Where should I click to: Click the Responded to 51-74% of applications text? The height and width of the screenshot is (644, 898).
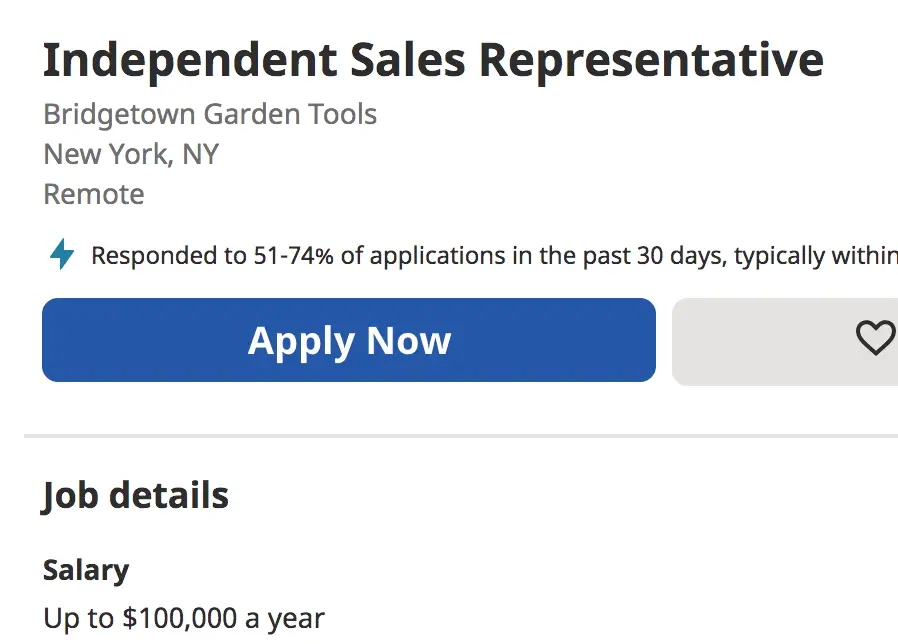(298, 256)
